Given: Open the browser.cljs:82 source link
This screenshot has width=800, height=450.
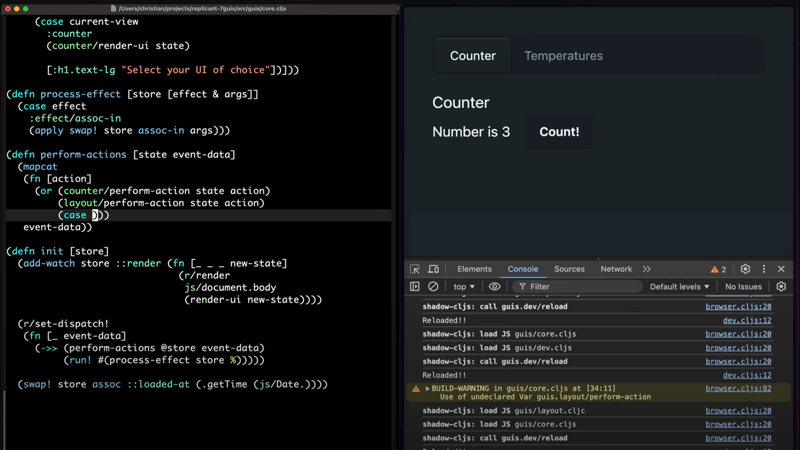Looking at the screenshot, I should 738,389.
